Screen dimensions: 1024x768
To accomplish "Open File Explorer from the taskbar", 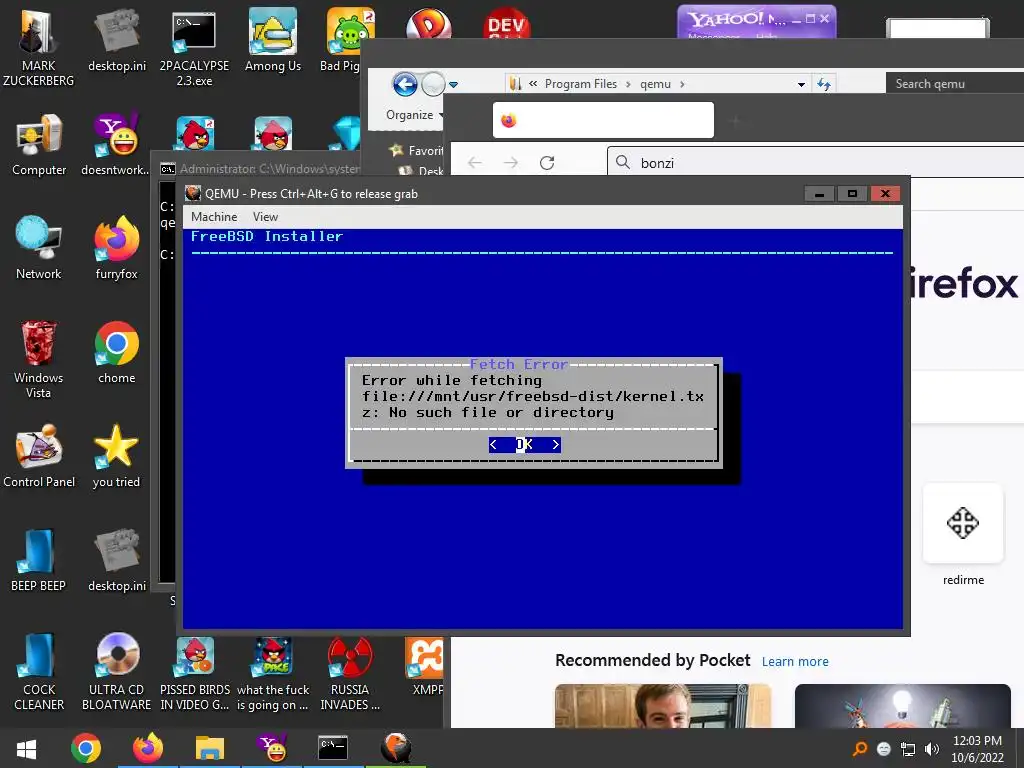I will (209, 748).
